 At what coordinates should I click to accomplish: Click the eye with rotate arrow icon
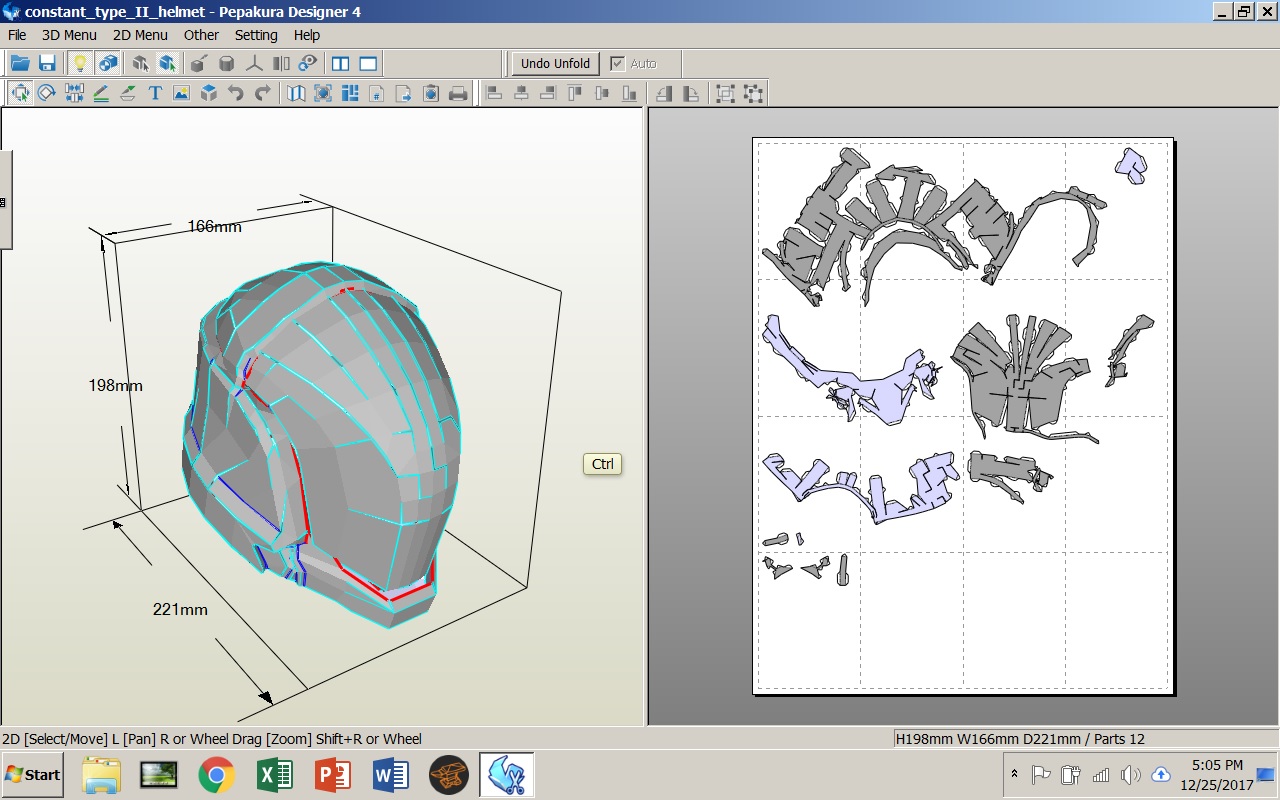(x=309, y=63)
